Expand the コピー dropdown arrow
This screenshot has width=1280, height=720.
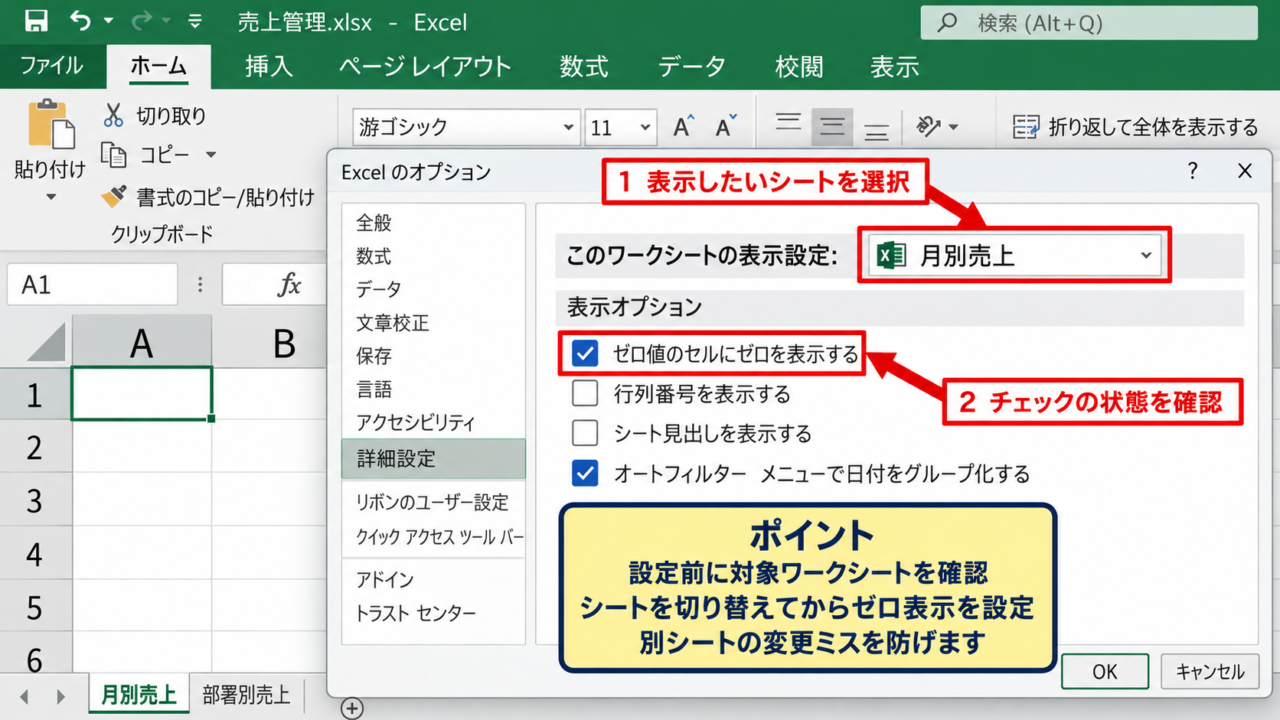[x=210, y=155]
